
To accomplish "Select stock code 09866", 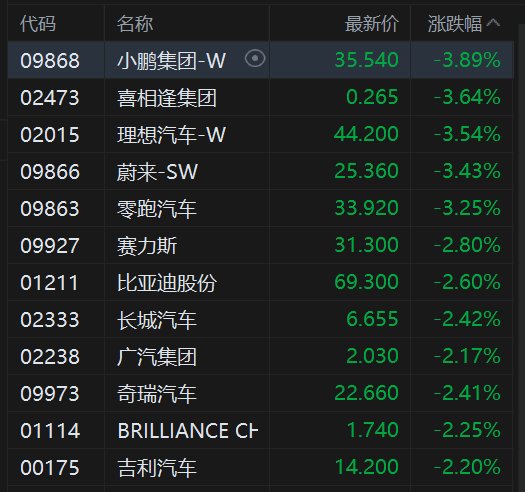I will pos(50,172).
